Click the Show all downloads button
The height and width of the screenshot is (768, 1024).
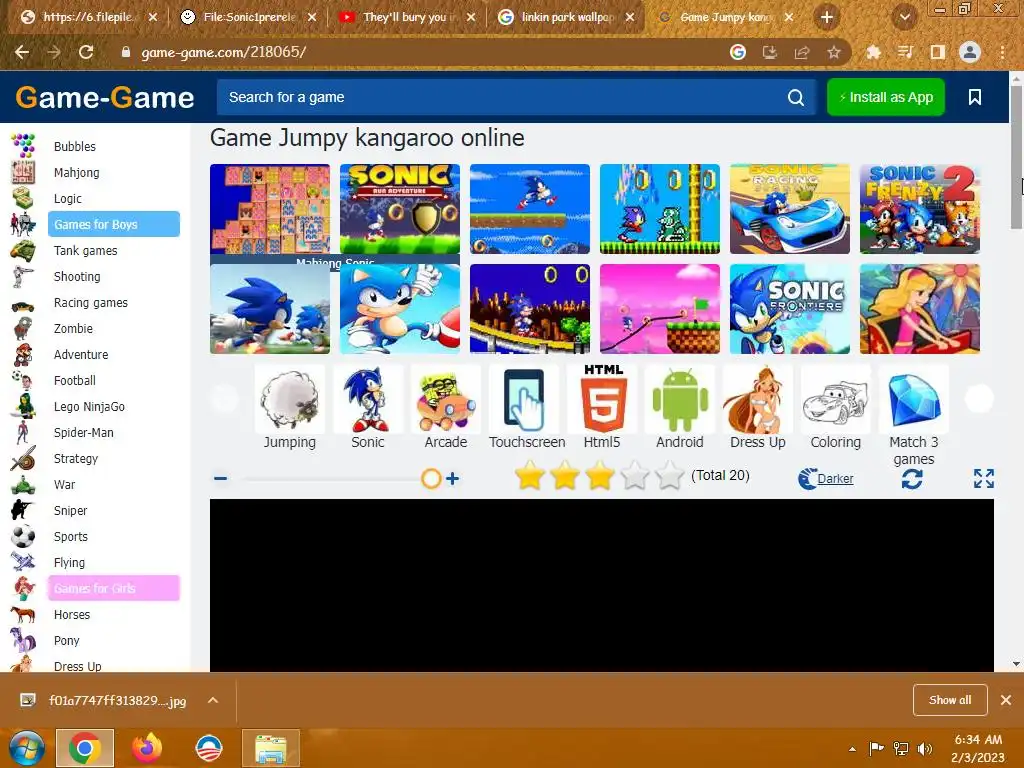tap(950, 700)
